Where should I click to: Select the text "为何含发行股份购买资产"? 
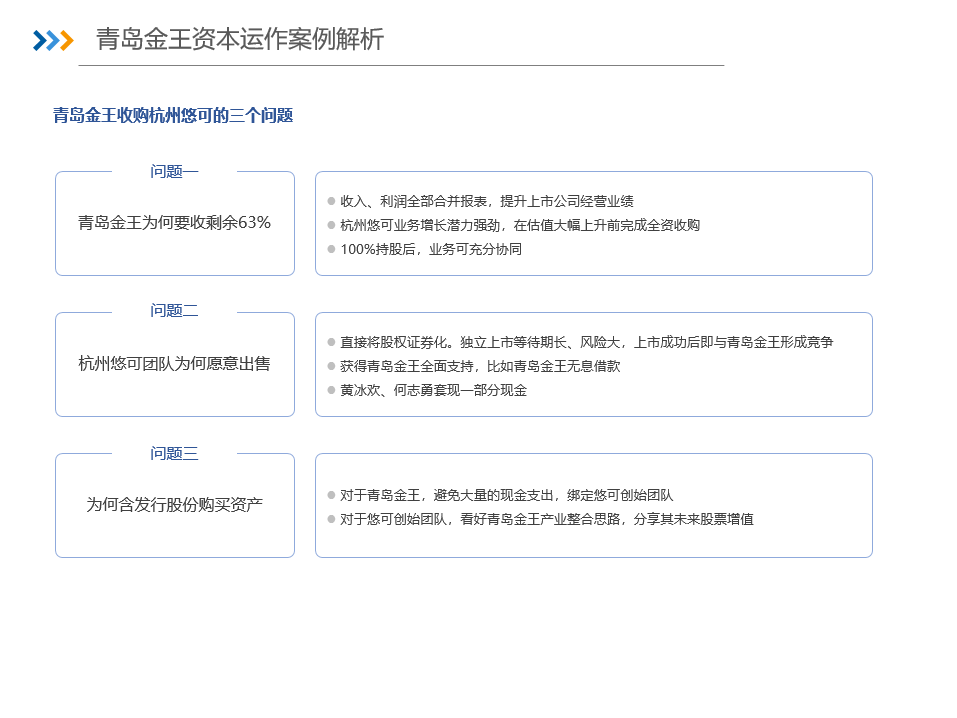(x=175, y=505)
